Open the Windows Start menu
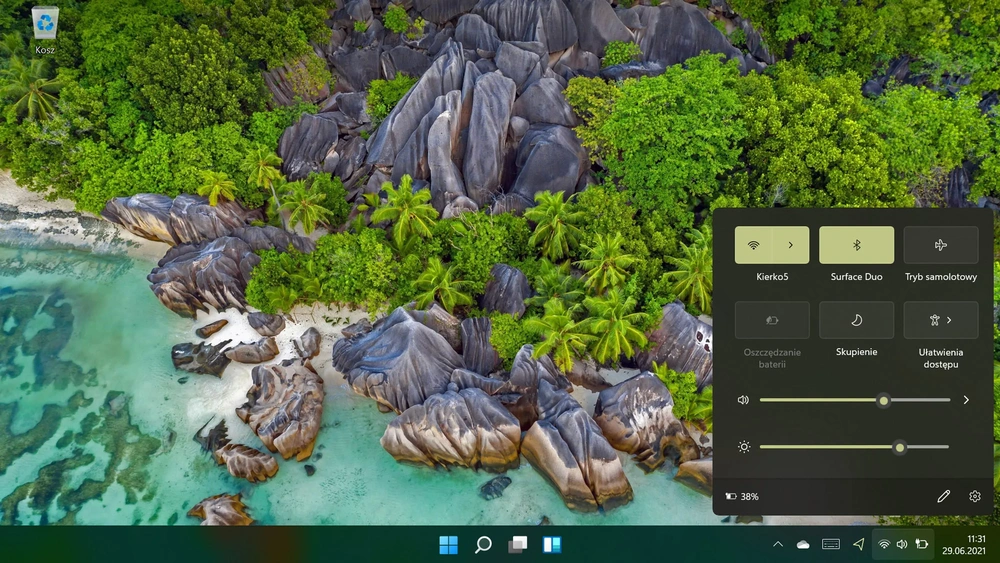This screenshot has height=563, width=1000. 448,545
